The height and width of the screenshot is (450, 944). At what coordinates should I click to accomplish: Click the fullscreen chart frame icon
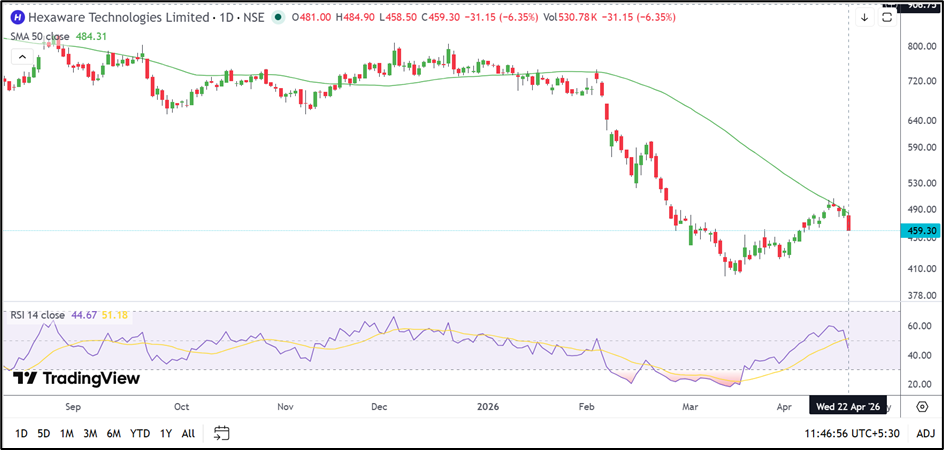click(x=887, y=18)
